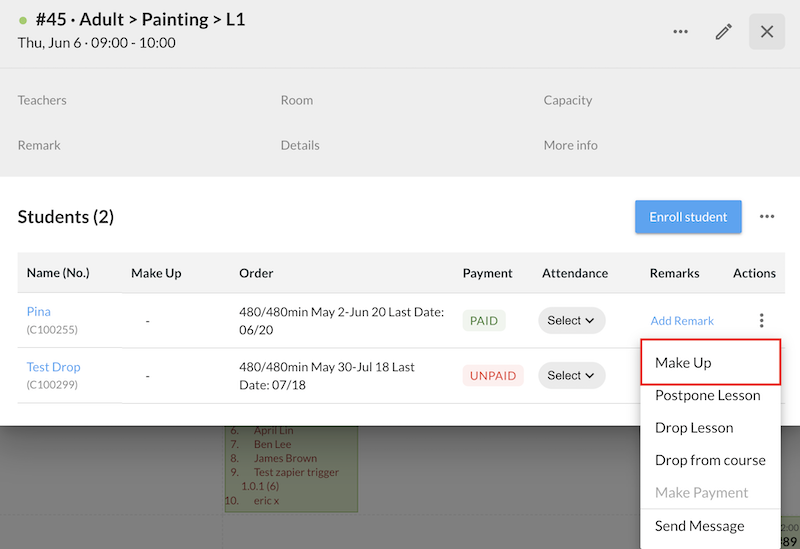Open the lesson header three-dot menu
The image size is (800, 549).
tap(680, 32)
